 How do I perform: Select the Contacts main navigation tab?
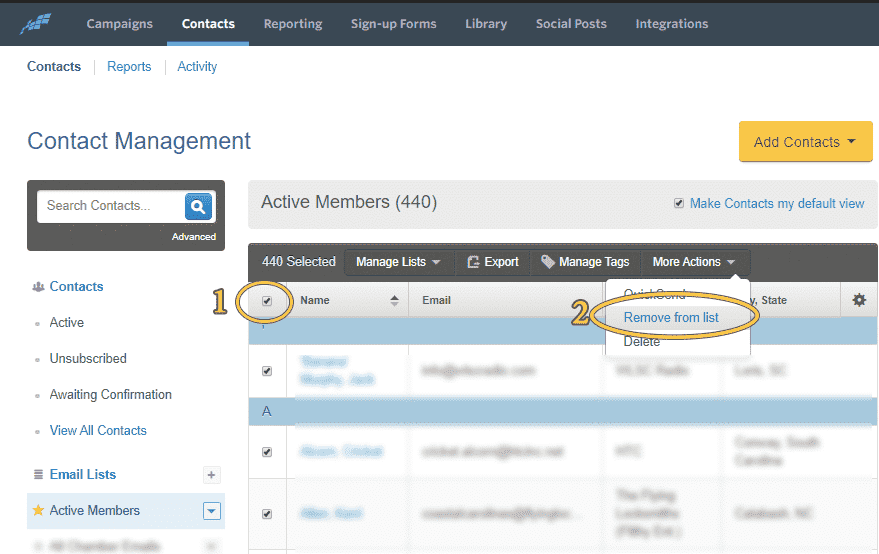pos(208,24)
